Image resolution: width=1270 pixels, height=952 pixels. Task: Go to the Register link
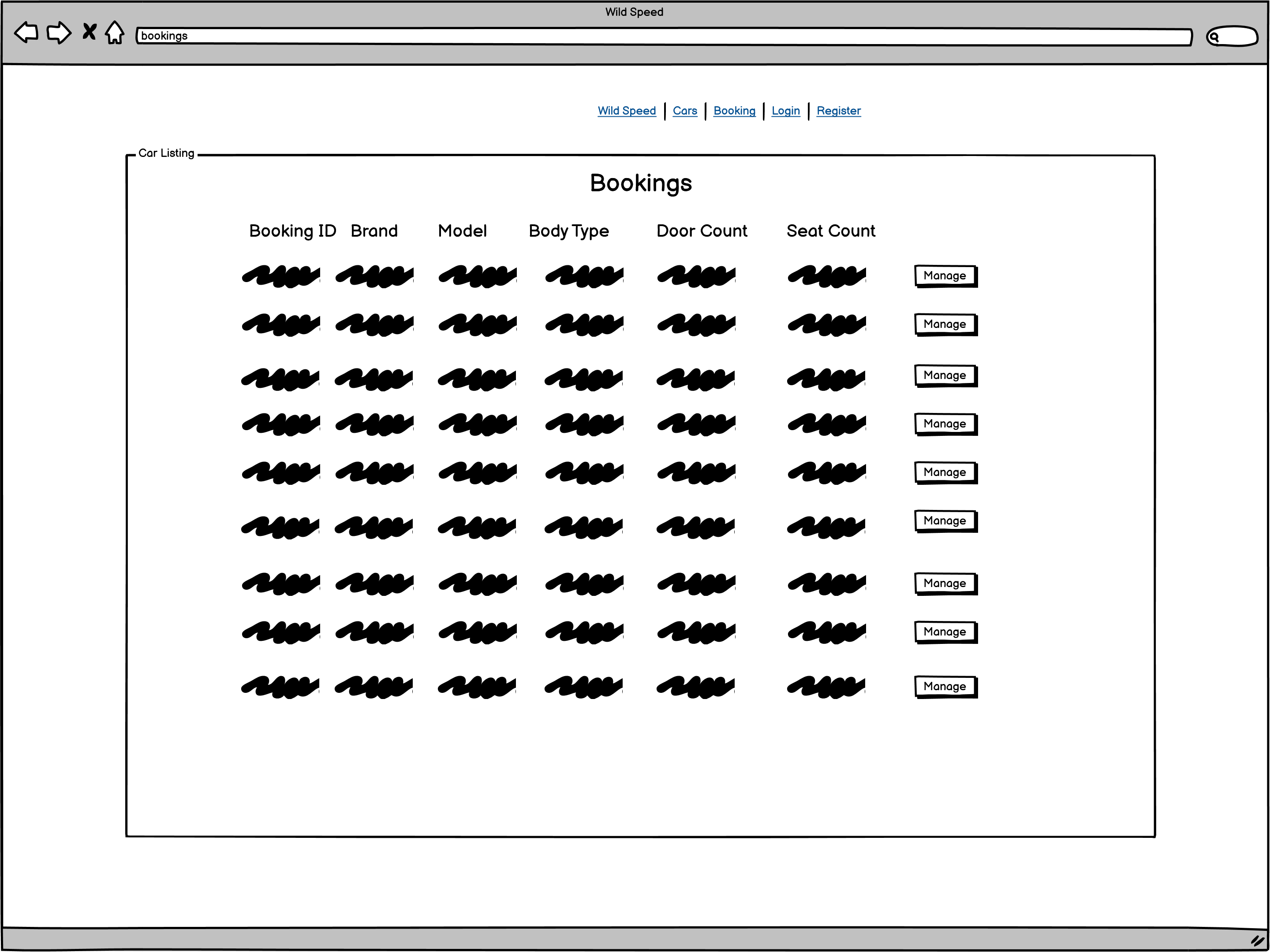[838, 111]
